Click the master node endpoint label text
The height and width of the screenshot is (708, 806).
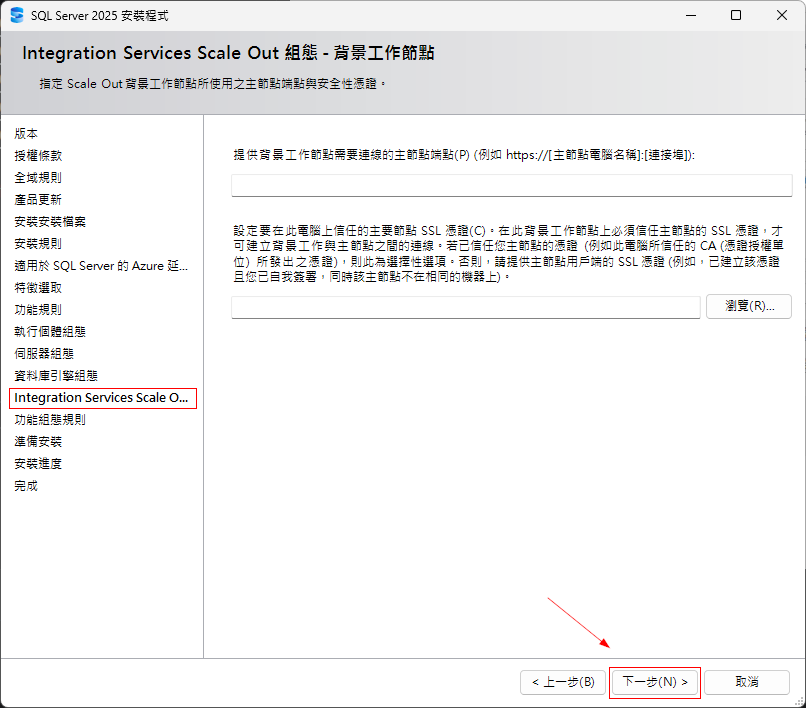(464, 155)
